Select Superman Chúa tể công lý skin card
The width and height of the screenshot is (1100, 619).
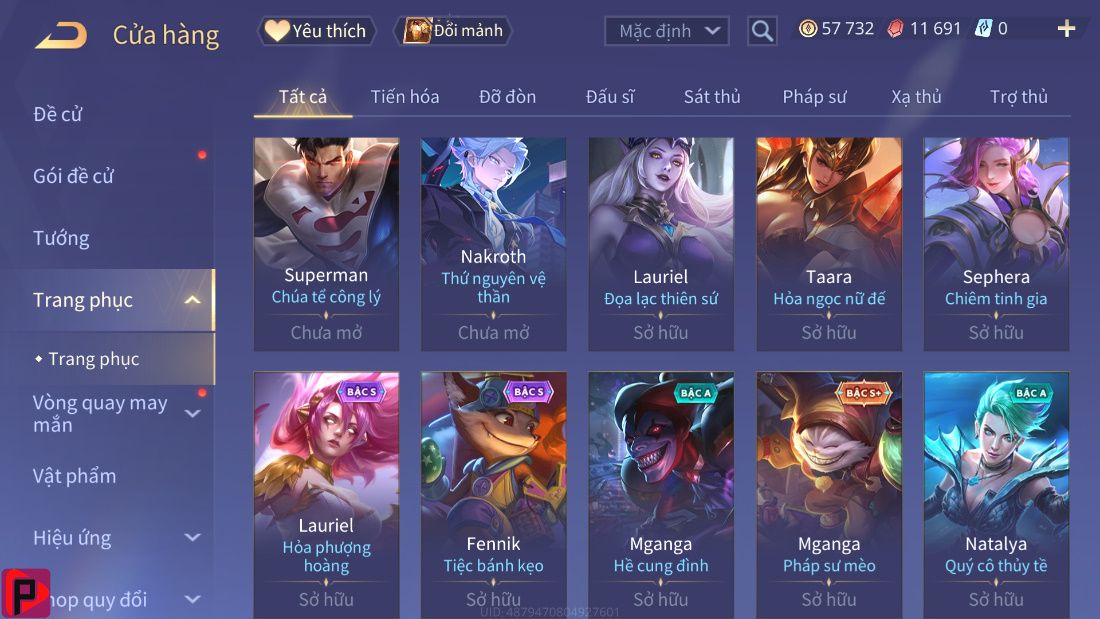click(326, 244)
